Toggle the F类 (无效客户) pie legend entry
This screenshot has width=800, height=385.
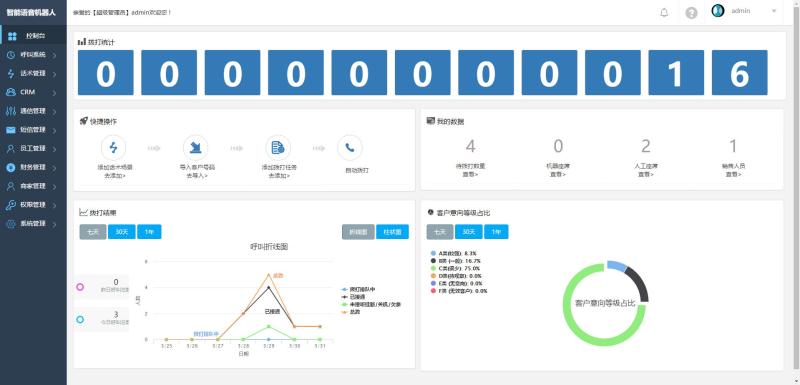point(459,291)
